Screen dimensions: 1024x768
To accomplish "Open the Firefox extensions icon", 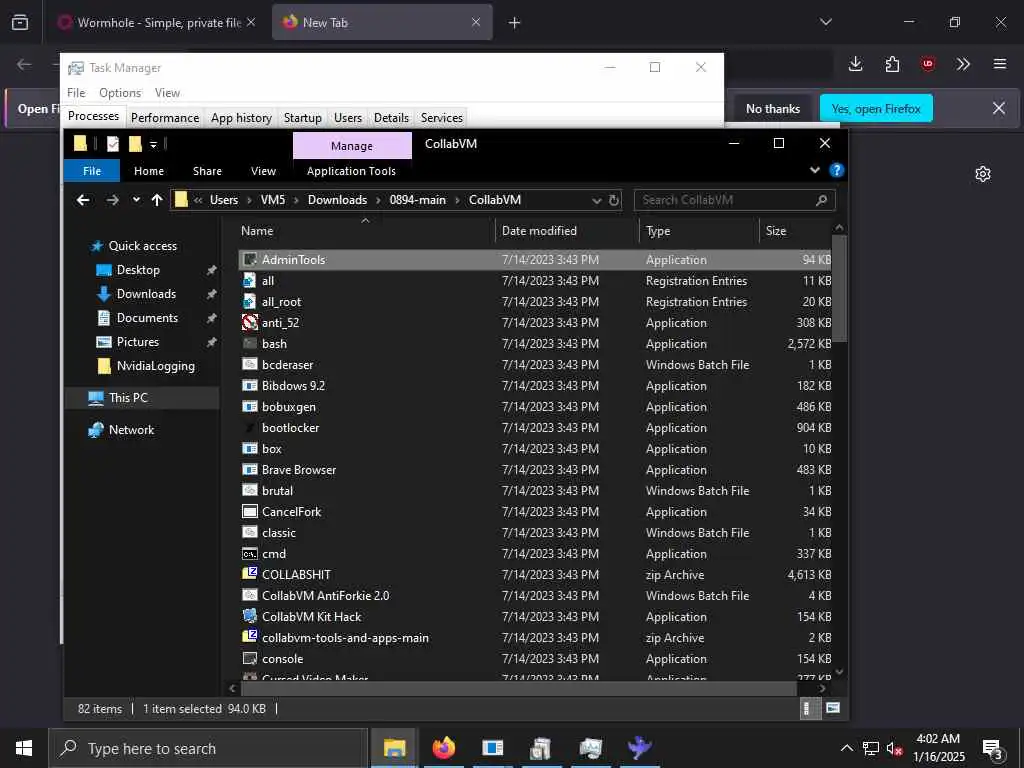I will tap(892, 63).
